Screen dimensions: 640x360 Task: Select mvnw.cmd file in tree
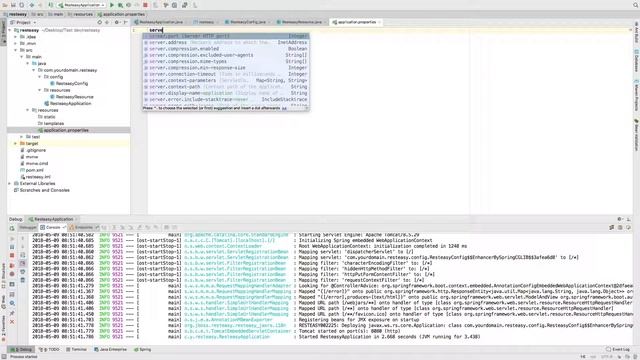click(37, 164)
